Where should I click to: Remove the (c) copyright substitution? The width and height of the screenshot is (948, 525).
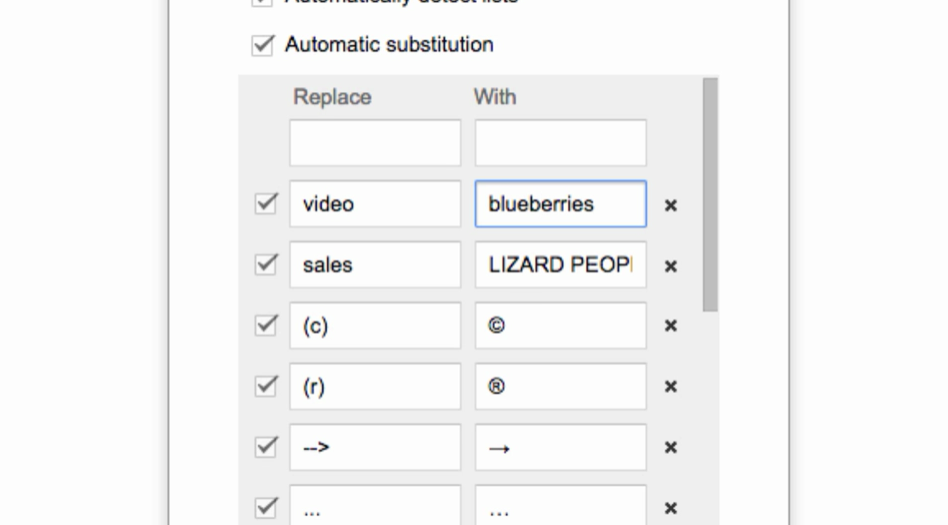[x=671, y=326]
